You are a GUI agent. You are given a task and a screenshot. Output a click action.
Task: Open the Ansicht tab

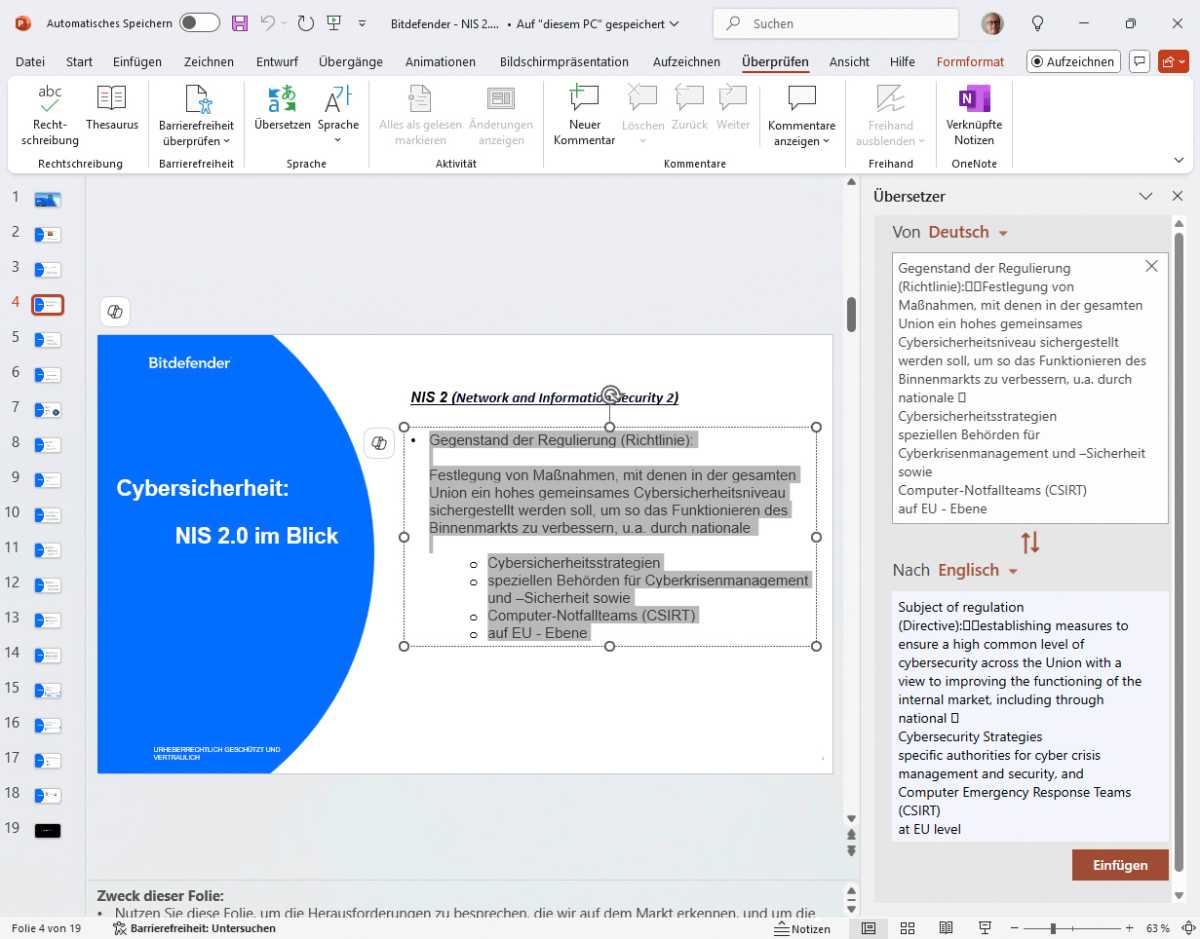pyautogui.click(x=849, y=62)
